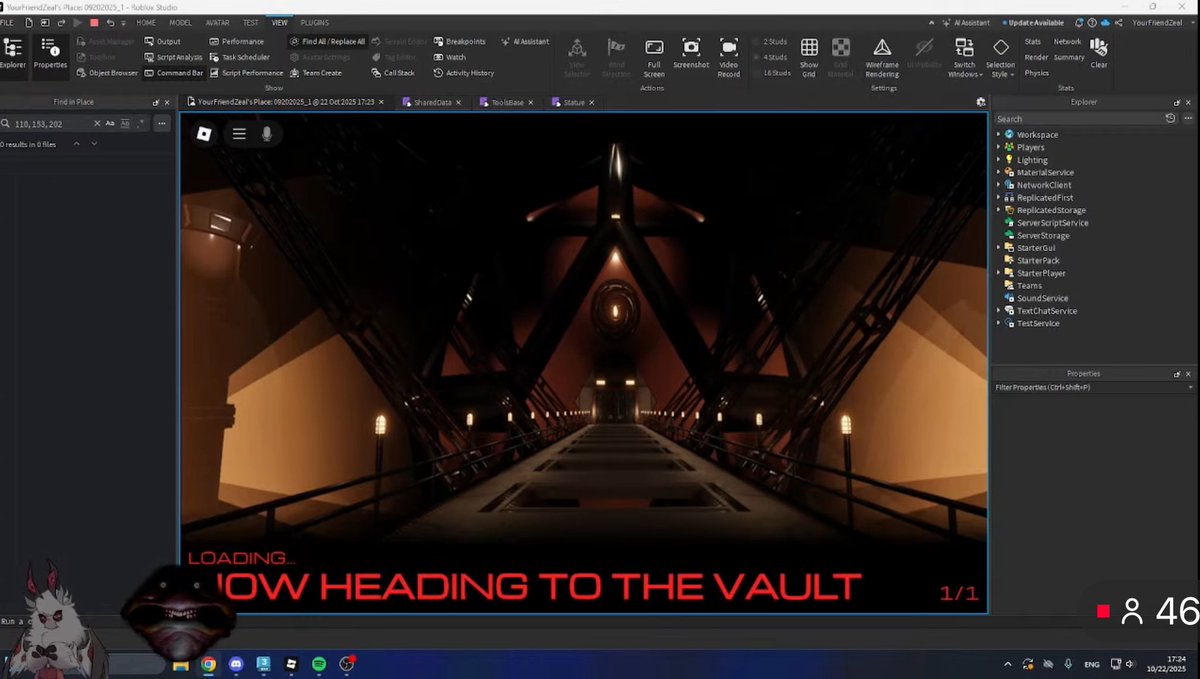This screenshot has height=679, width=1200.
Task: Open the Call Stack window
Action: coord(392,73)
